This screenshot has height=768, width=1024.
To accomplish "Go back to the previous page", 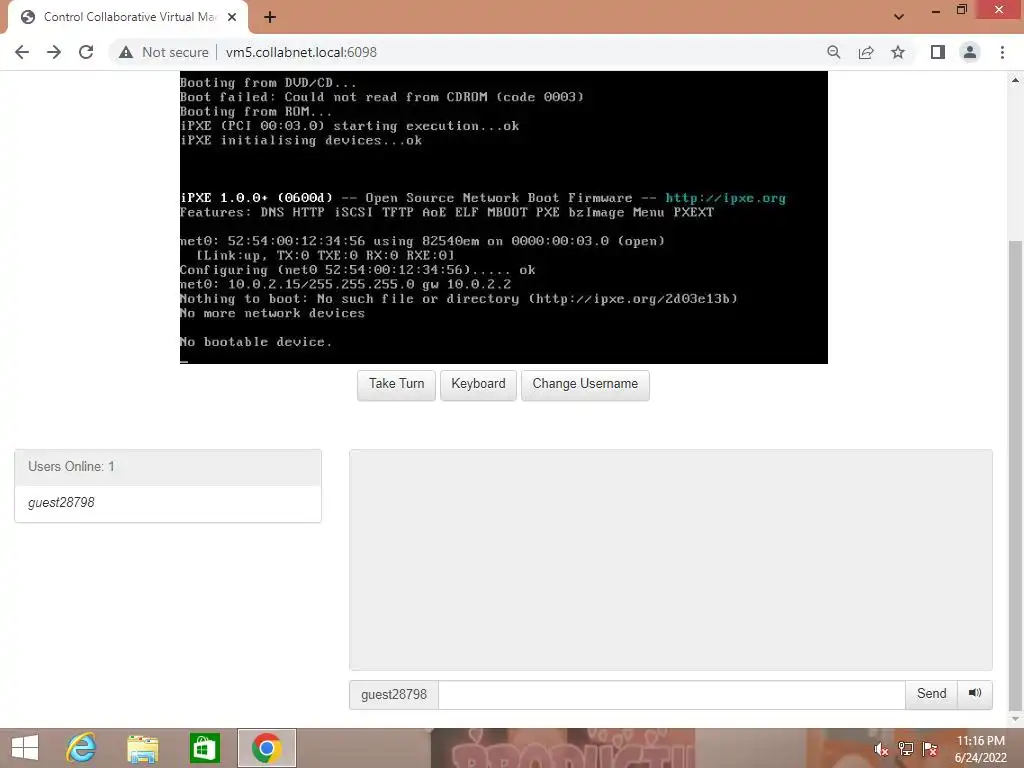I will tap(22, 52).
